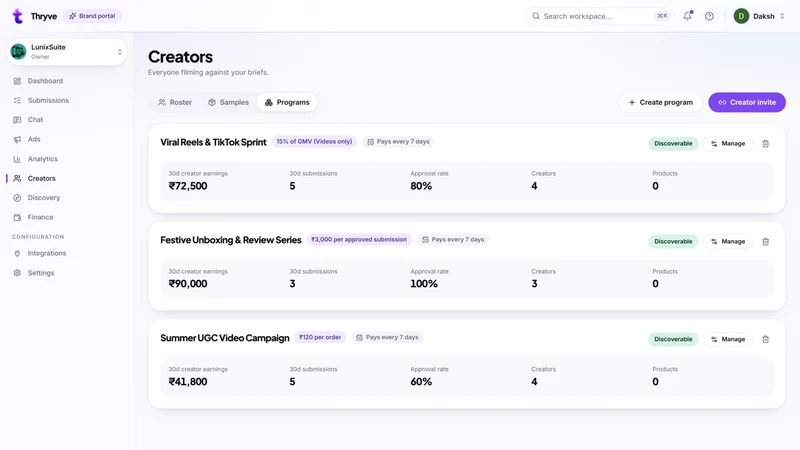Viewport: 800px width, 450px height.
Task: Click the Creator invite button
Action: click(747, 103)
